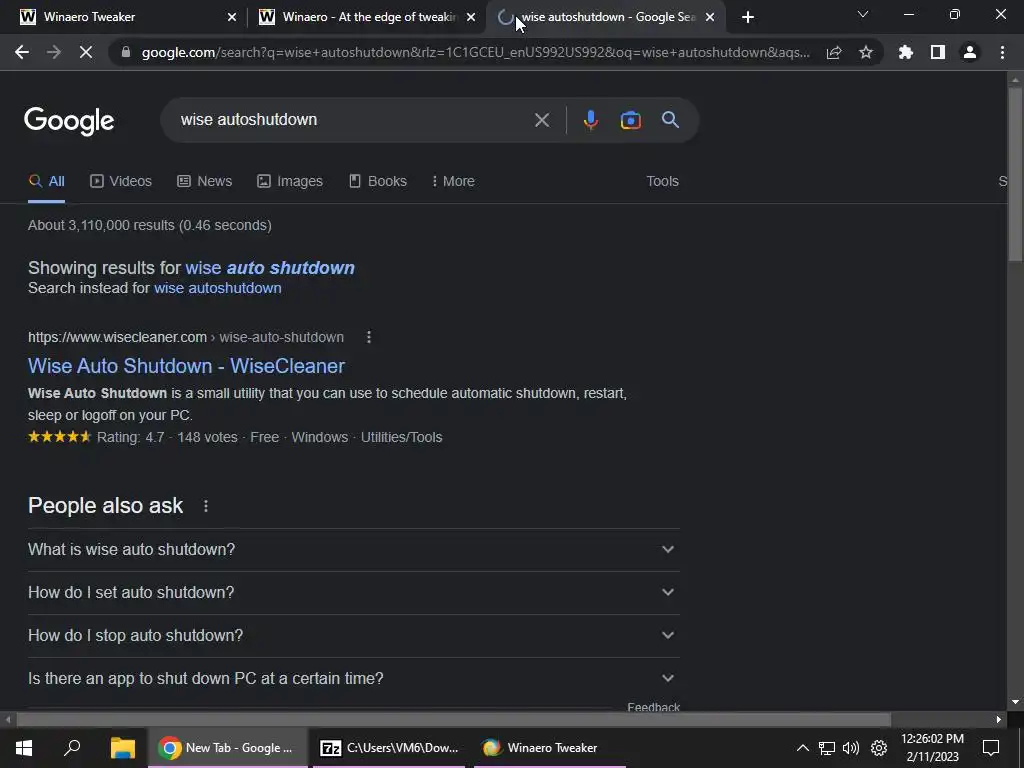Open the Chrome profile menu
This screenshot has height=768, width=1024.
point(970,52)
